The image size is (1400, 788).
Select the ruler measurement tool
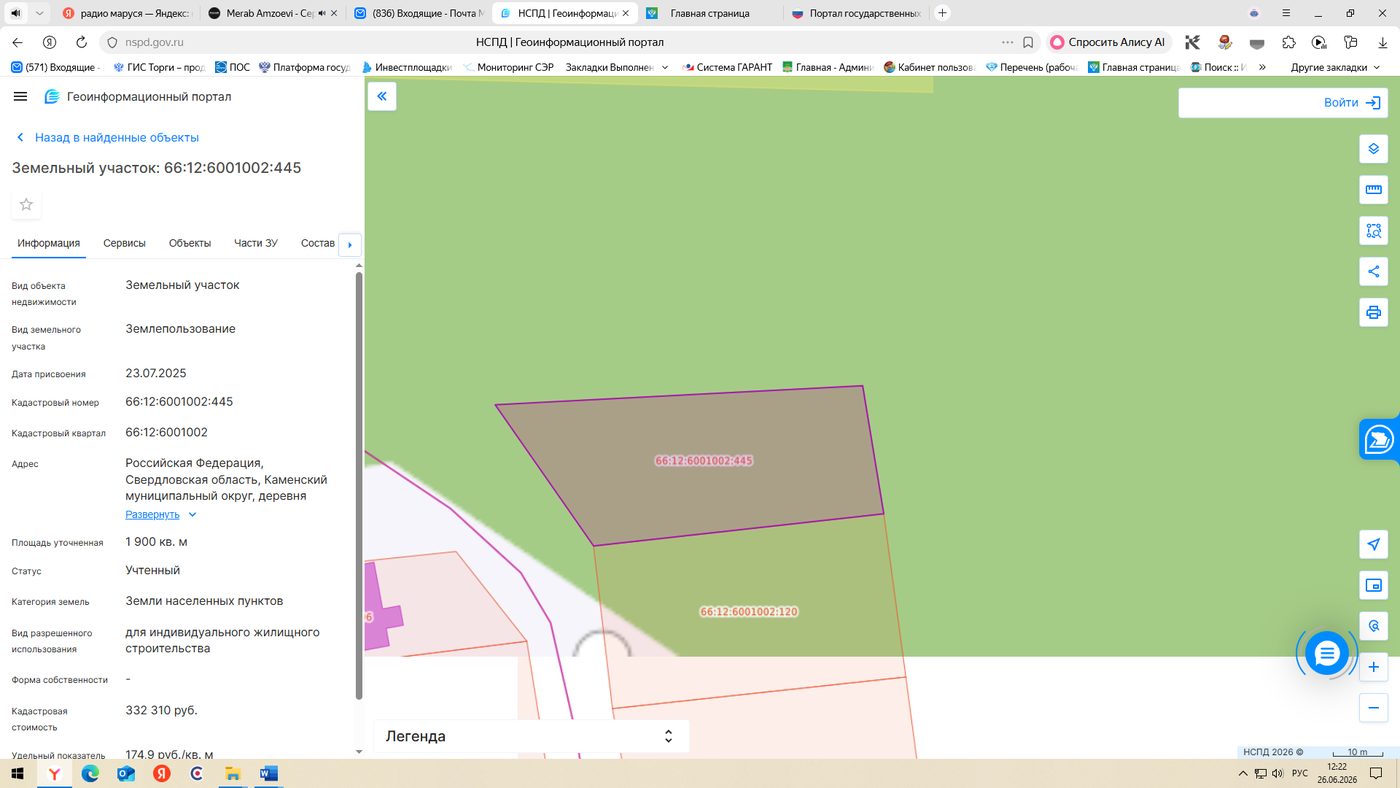(x=1373, y=190)
